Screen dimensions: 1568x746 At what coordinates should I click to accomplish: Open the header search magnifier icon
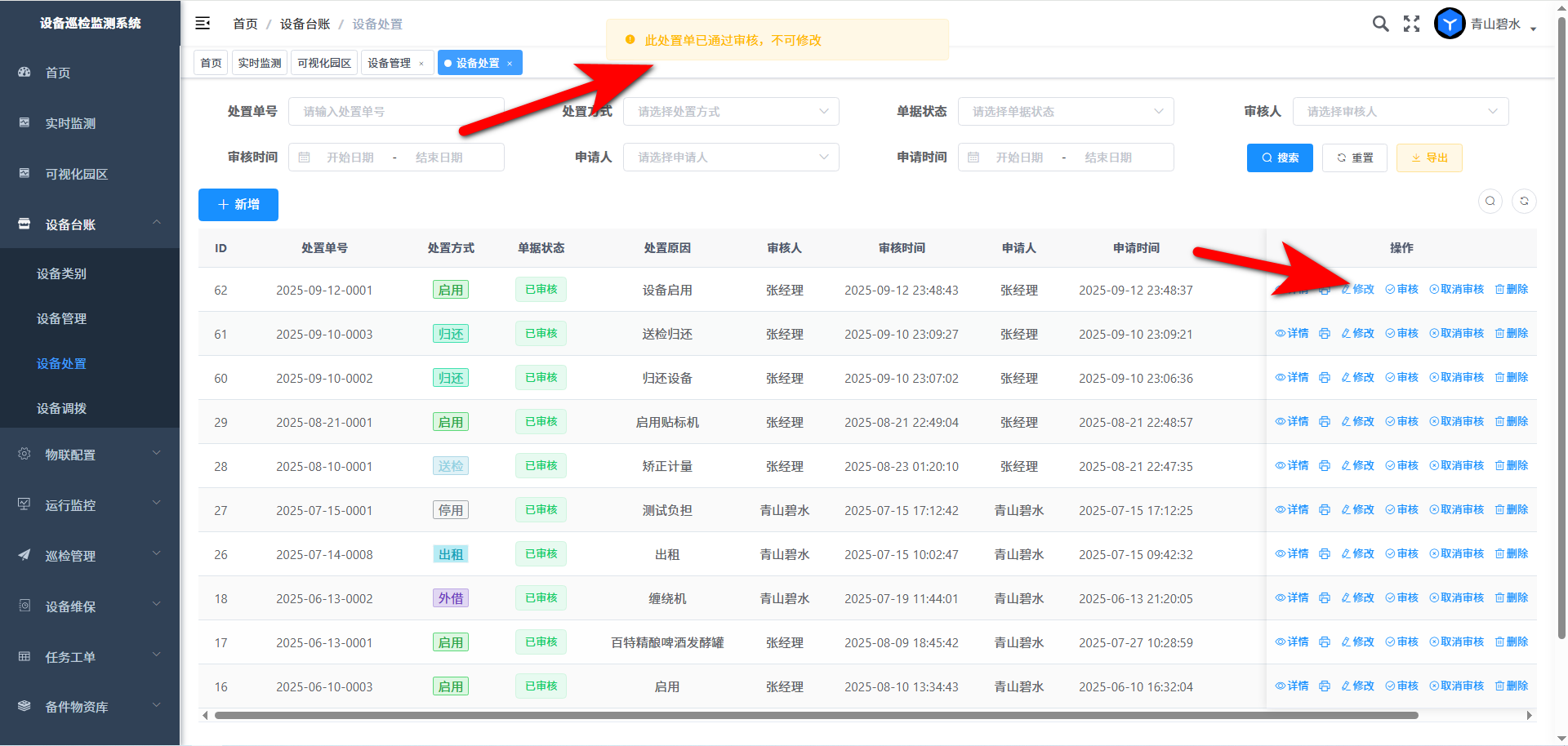(1380, 24)
